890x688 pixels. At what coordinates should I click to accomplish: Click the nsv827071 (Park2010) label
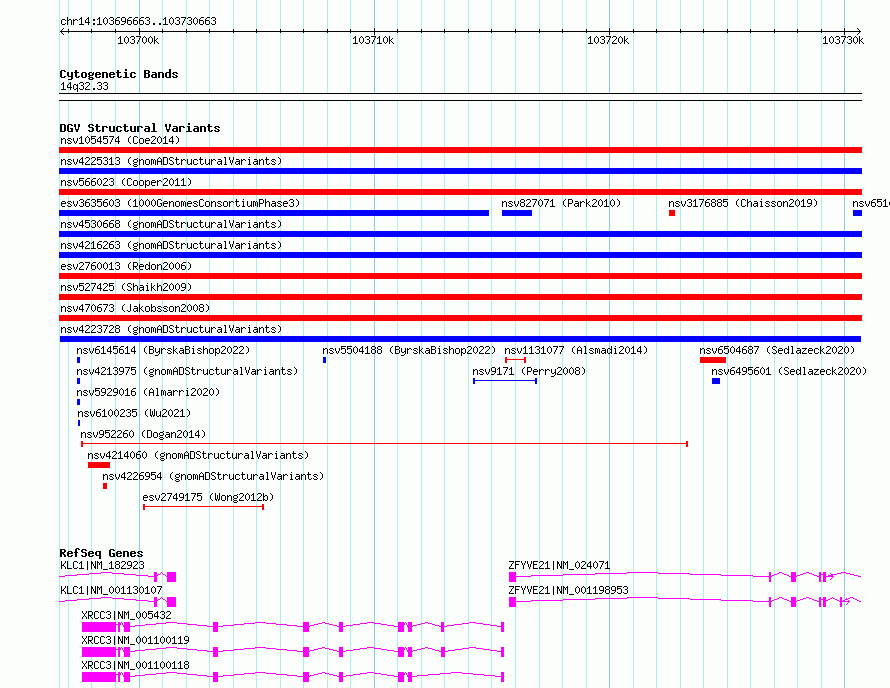pyautogui.click(x=561, y=203)
